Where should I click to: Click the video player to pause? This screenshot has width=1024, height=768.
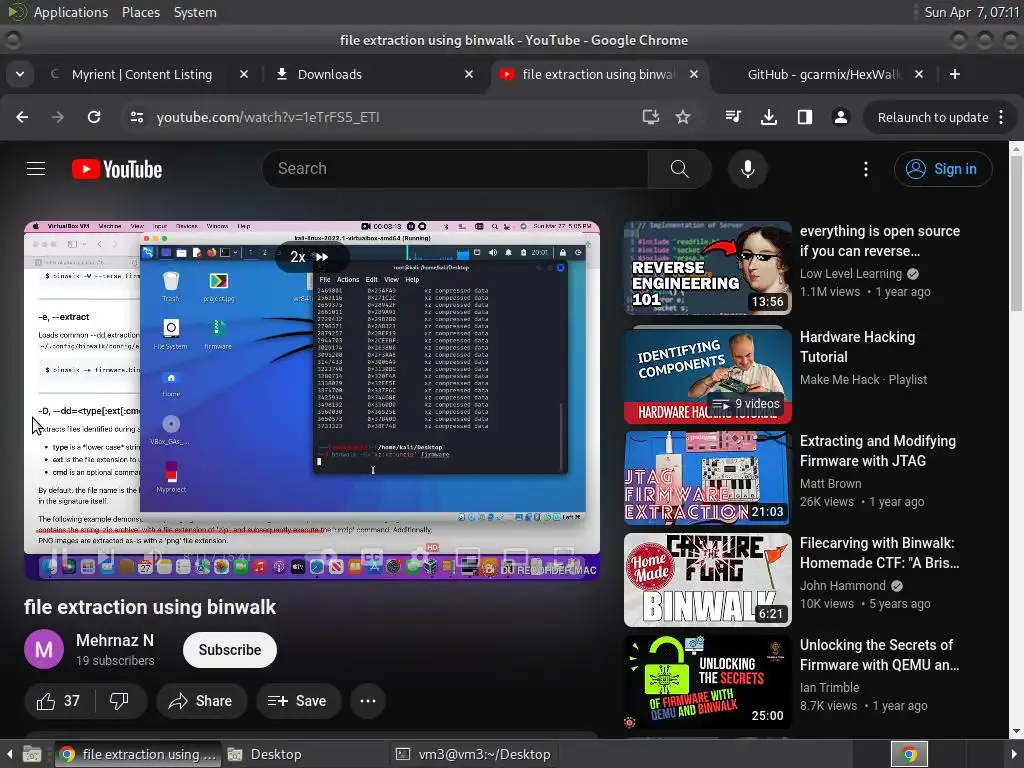pyautogui.click(x=312, y=400)
